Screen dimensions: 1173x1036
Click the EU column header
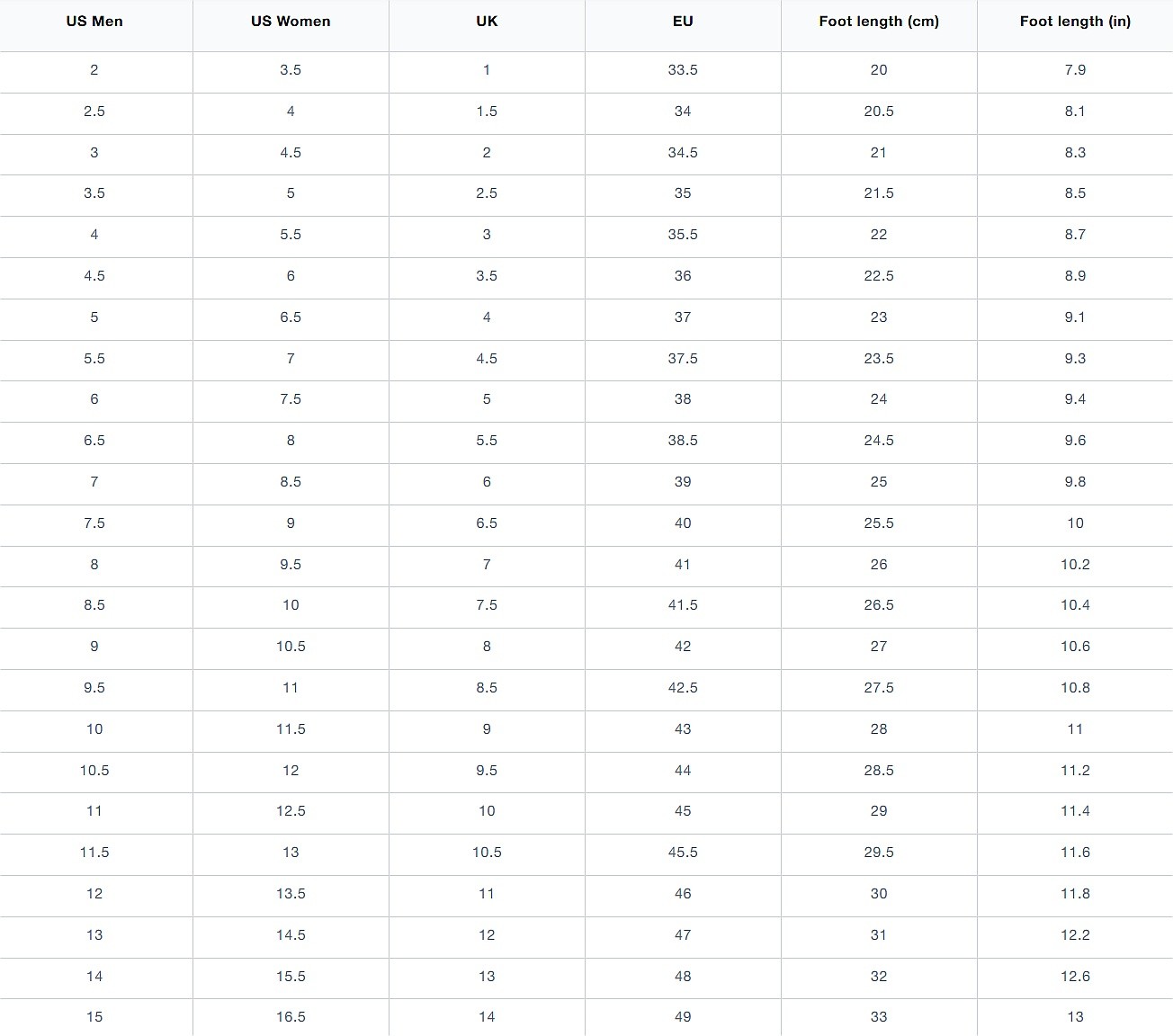pyautogui.click(x=683, y=22)
